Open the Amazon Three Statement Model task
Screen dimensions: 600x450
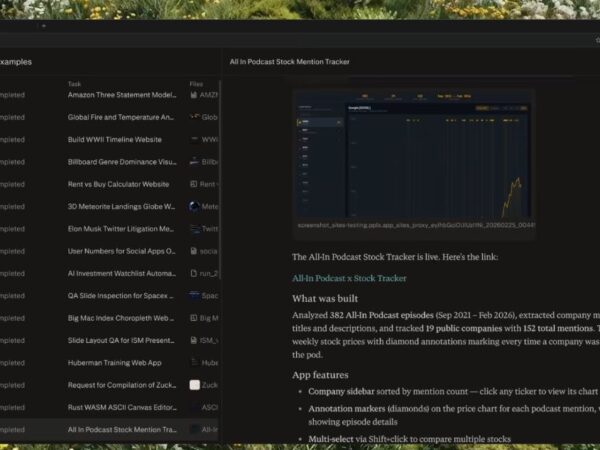click(x=122, y=95)
